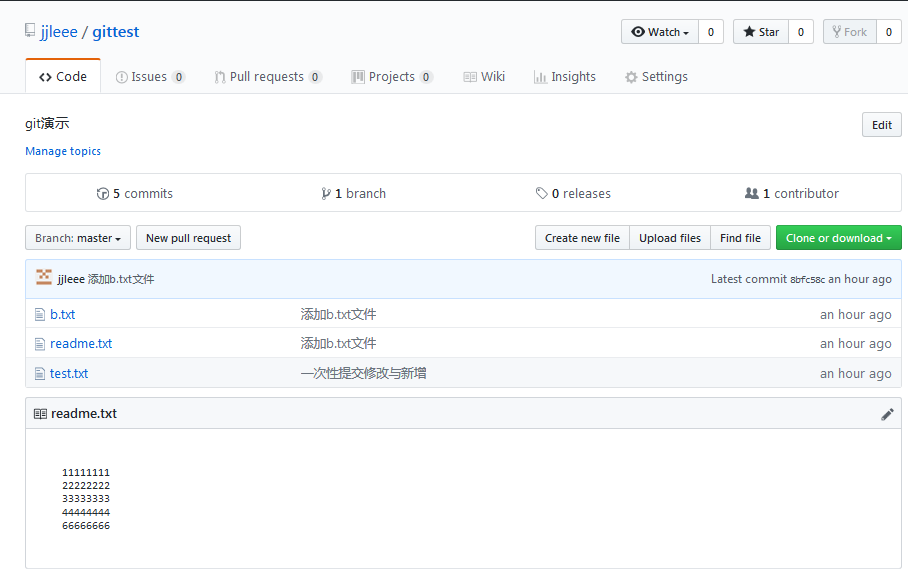Click the tag icon beside 0 releases
The height and width of the screenshot is (578, 908).
541,193
